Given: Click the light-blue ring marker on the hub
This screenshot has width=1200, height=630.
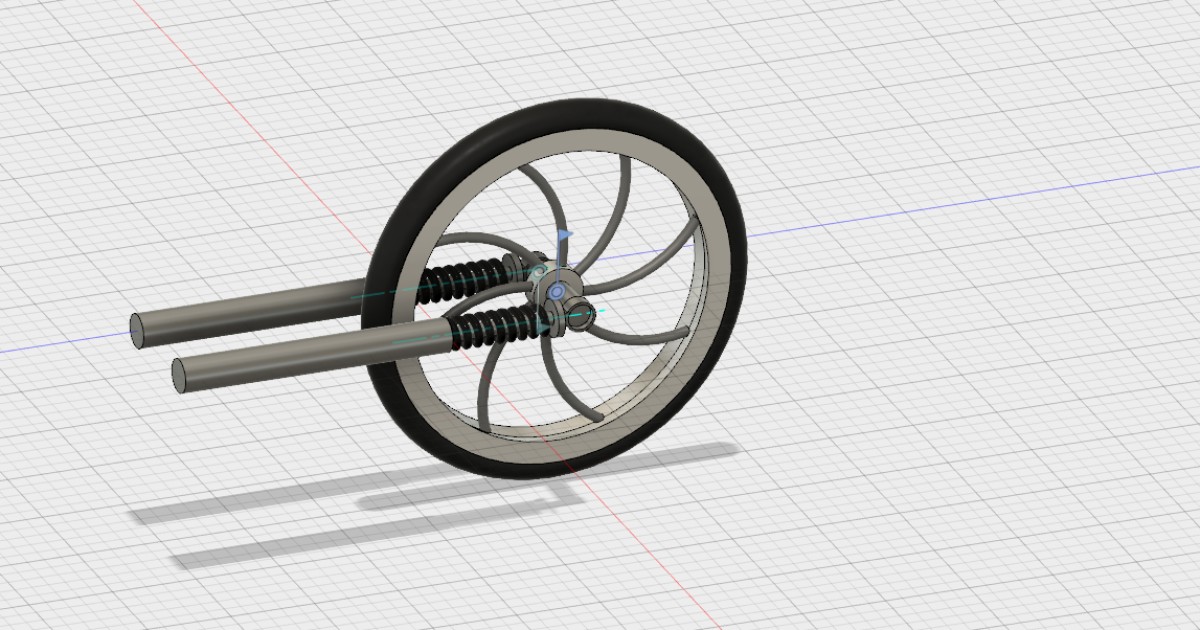Looking at the screenshot, I should (539, 271).
